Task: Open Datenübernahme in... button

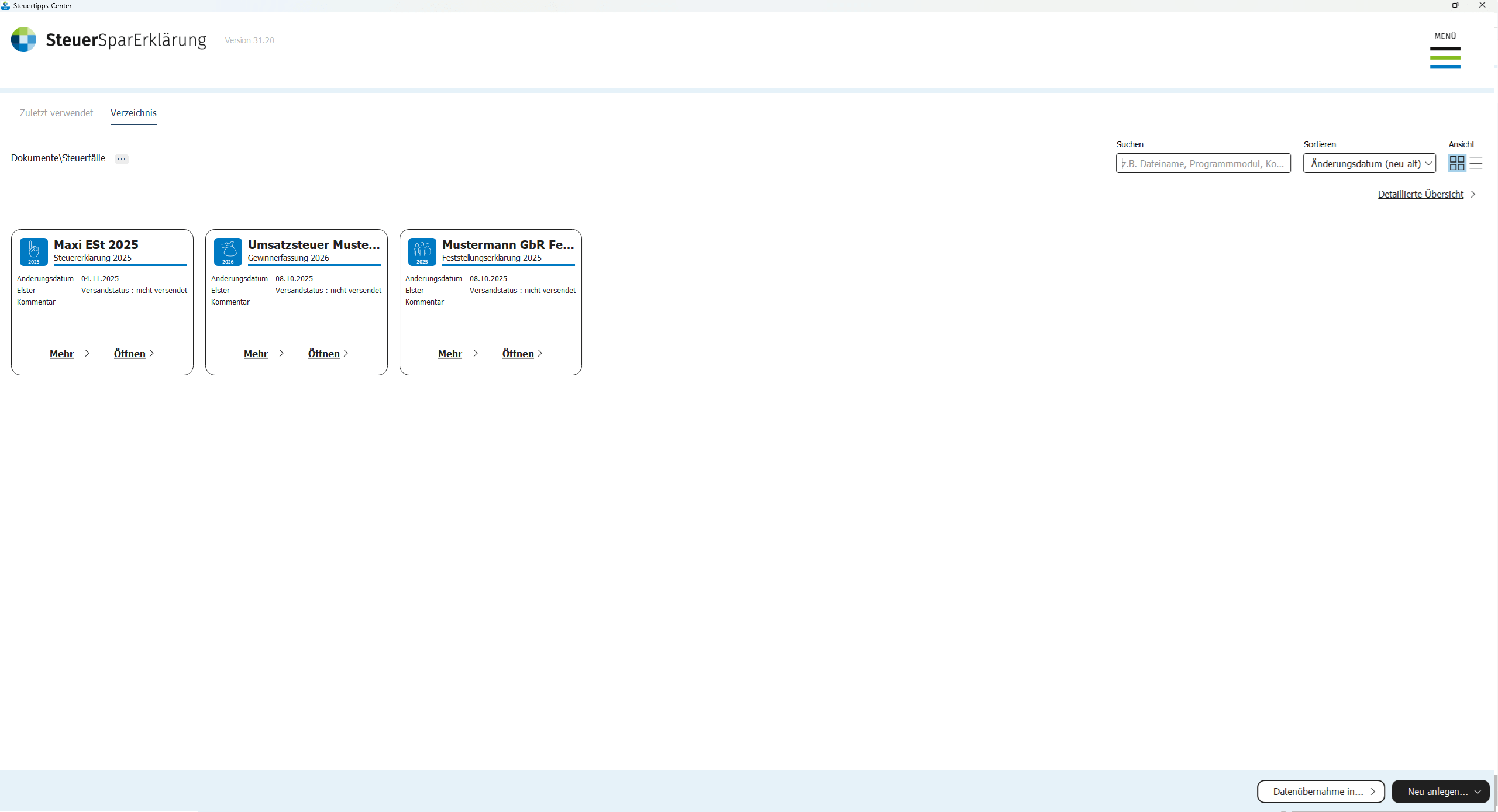Action: pos(1320,791)
